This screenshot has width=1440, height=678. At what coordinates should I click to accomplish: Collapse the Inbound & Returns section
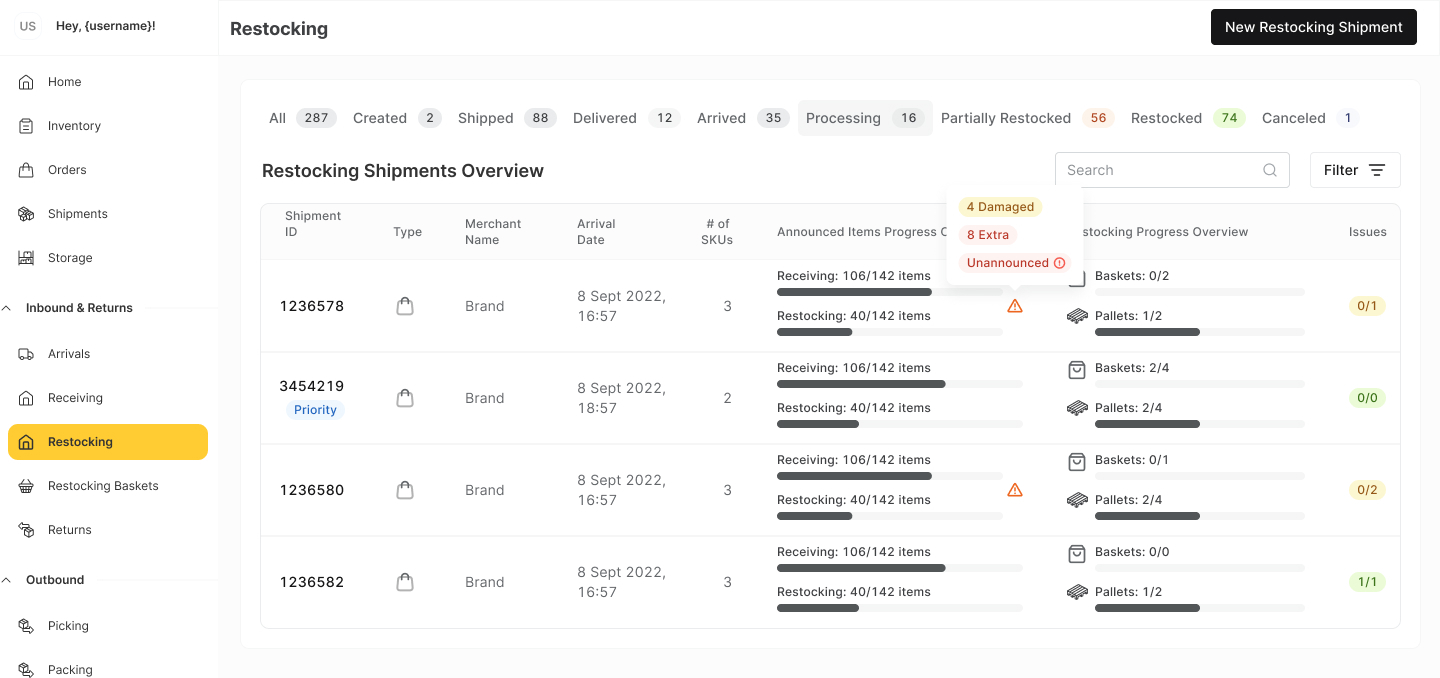point(6,308)
